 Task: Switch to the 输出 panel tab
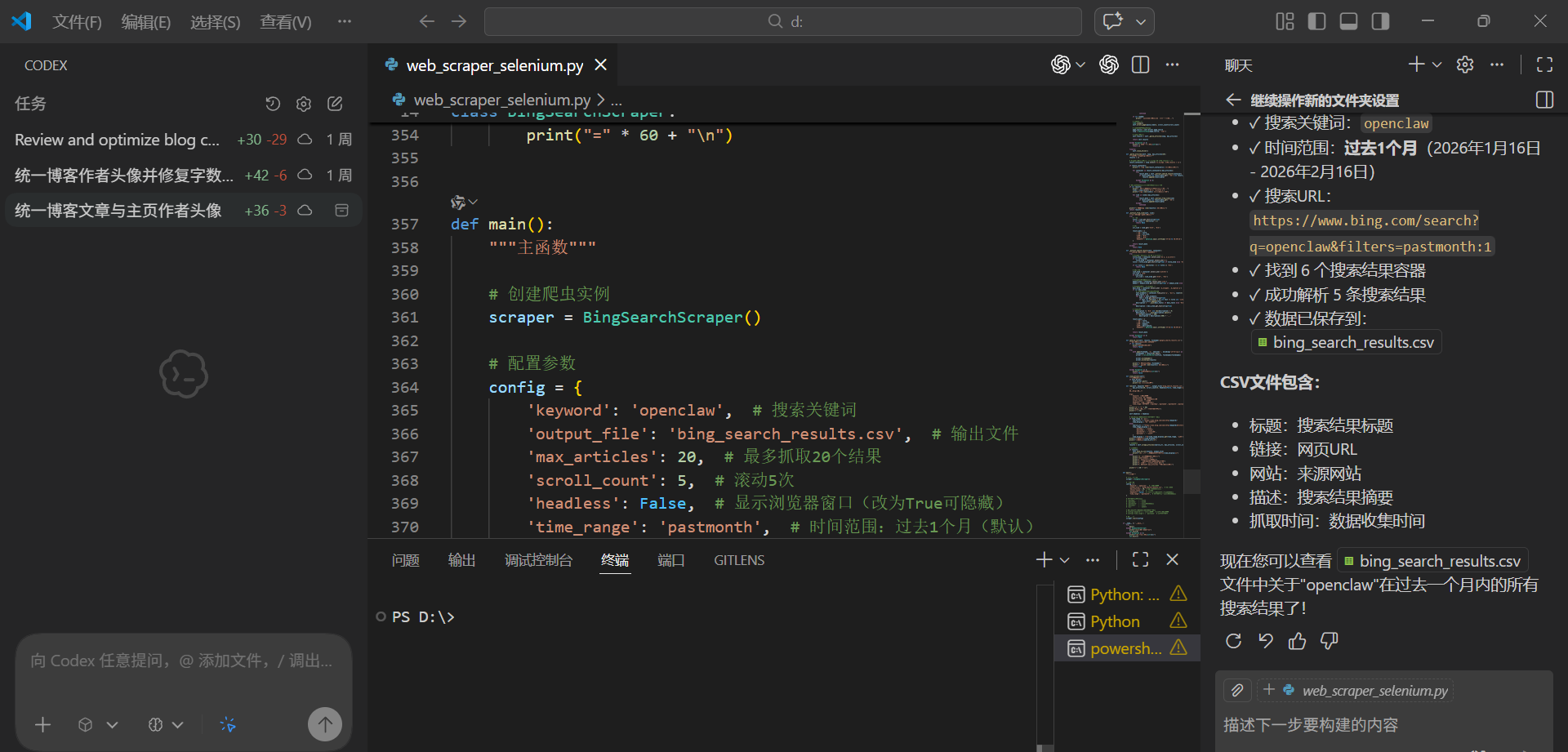click(x=461, y=560)
